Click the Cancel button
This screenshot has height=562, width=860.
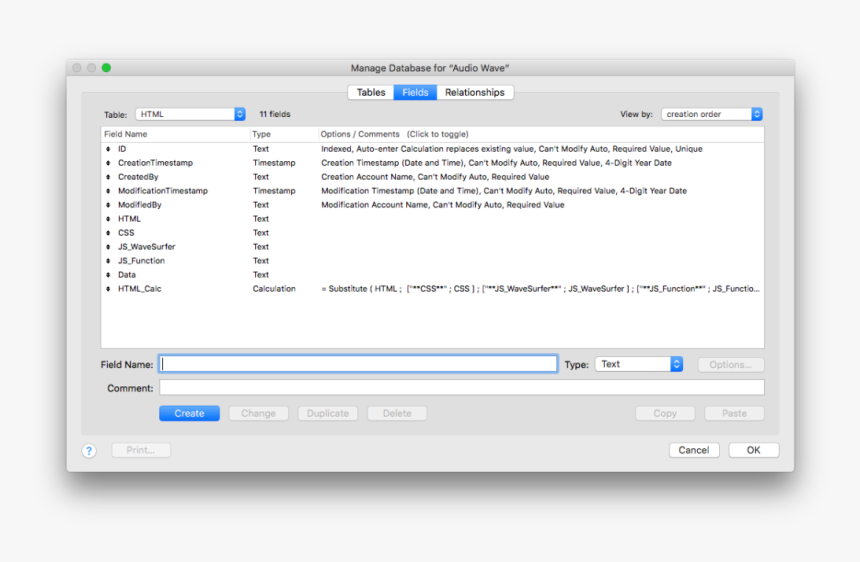694,450
